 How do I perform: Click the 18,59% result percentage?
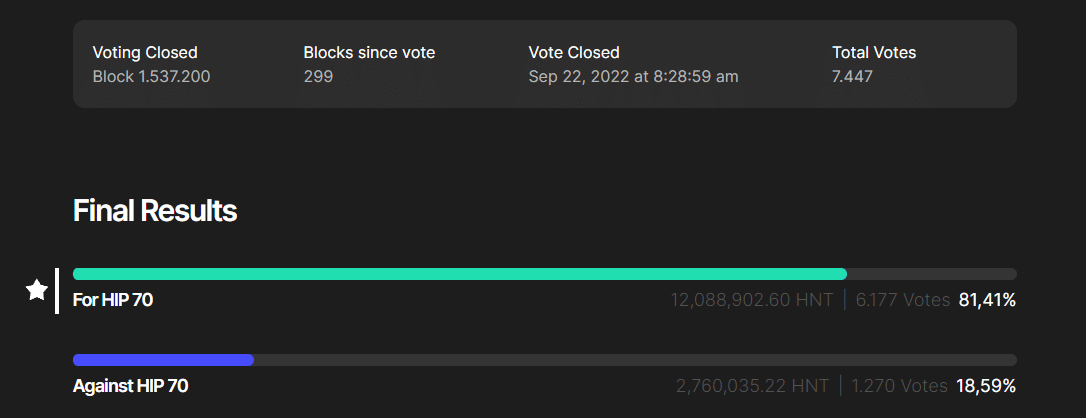point(987,385)
